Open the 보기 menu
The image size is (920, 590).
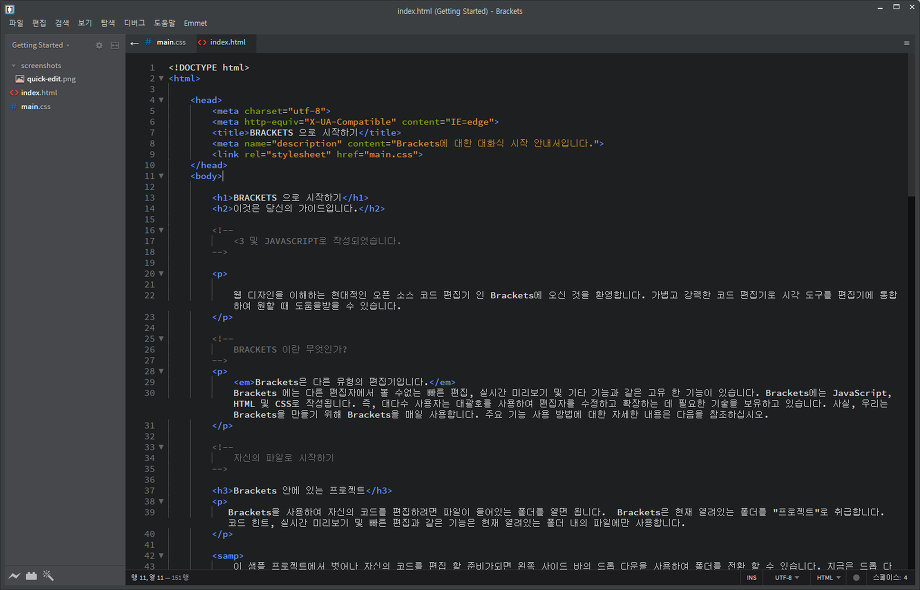[x=85, y=23]
